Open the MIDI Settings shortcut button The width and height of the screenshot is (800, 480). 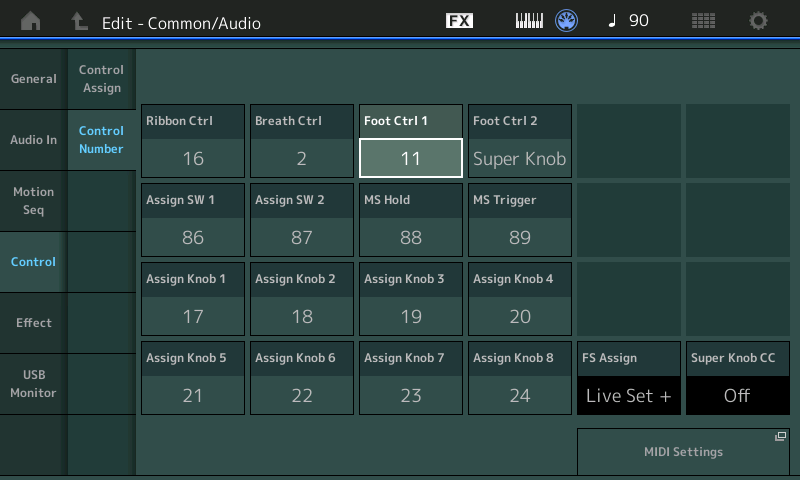683,452
